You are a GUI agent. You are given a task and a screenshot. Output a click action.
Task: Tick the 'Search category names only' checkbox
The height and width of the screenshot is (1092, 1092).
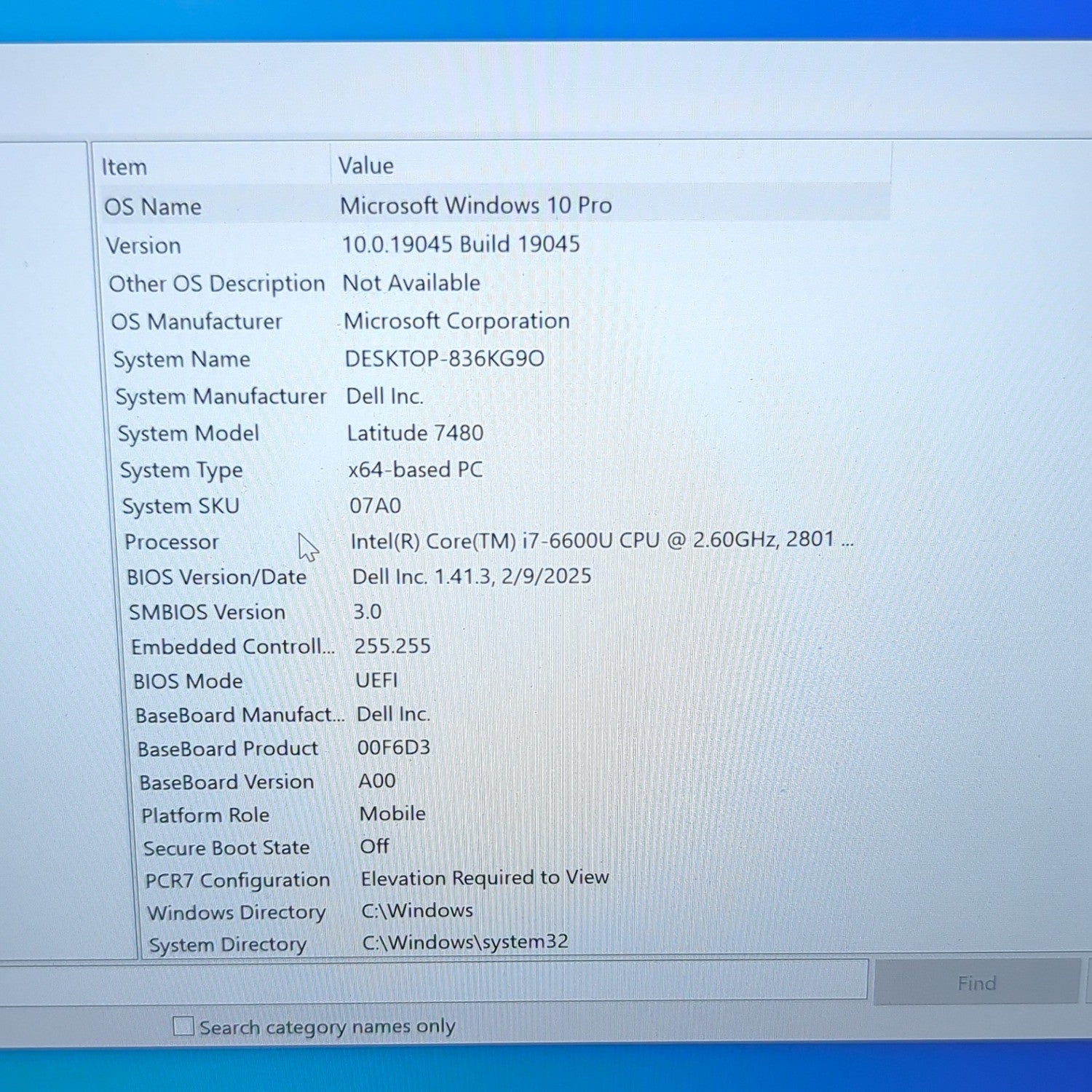point(183,1026)
